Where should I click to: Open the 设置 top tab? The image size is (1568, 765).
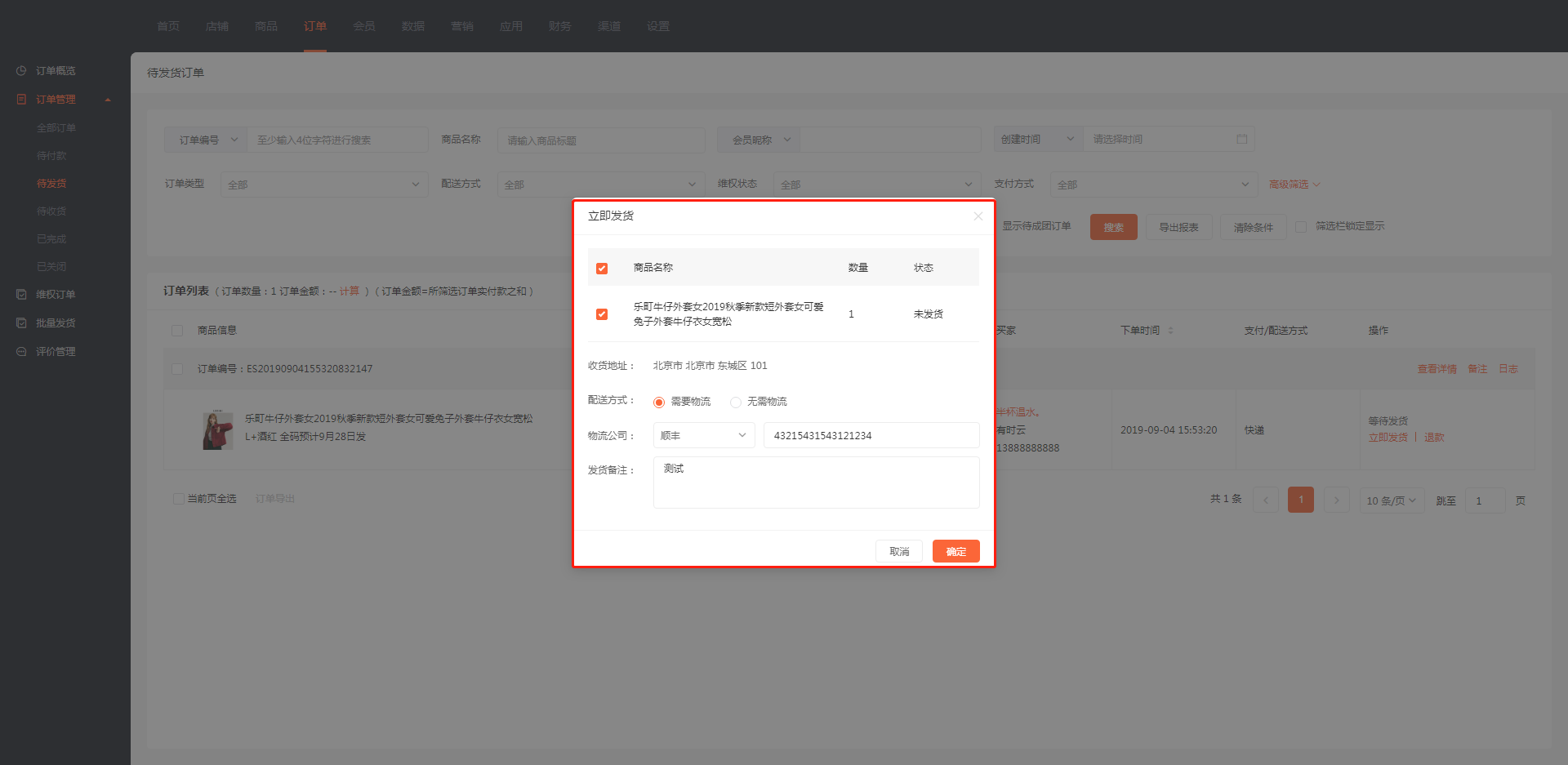(658, 26)
